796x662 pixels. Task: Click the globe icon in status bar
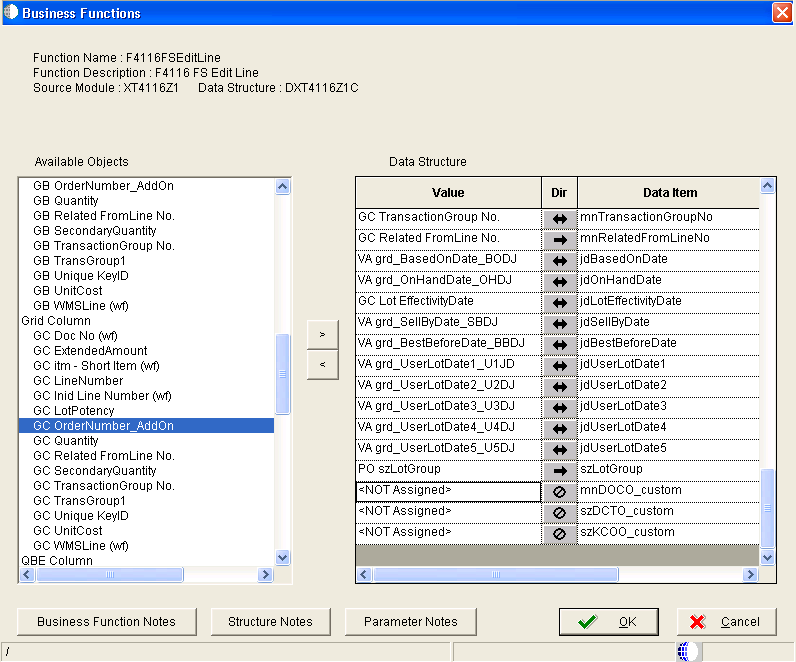(x=688, y=651)
